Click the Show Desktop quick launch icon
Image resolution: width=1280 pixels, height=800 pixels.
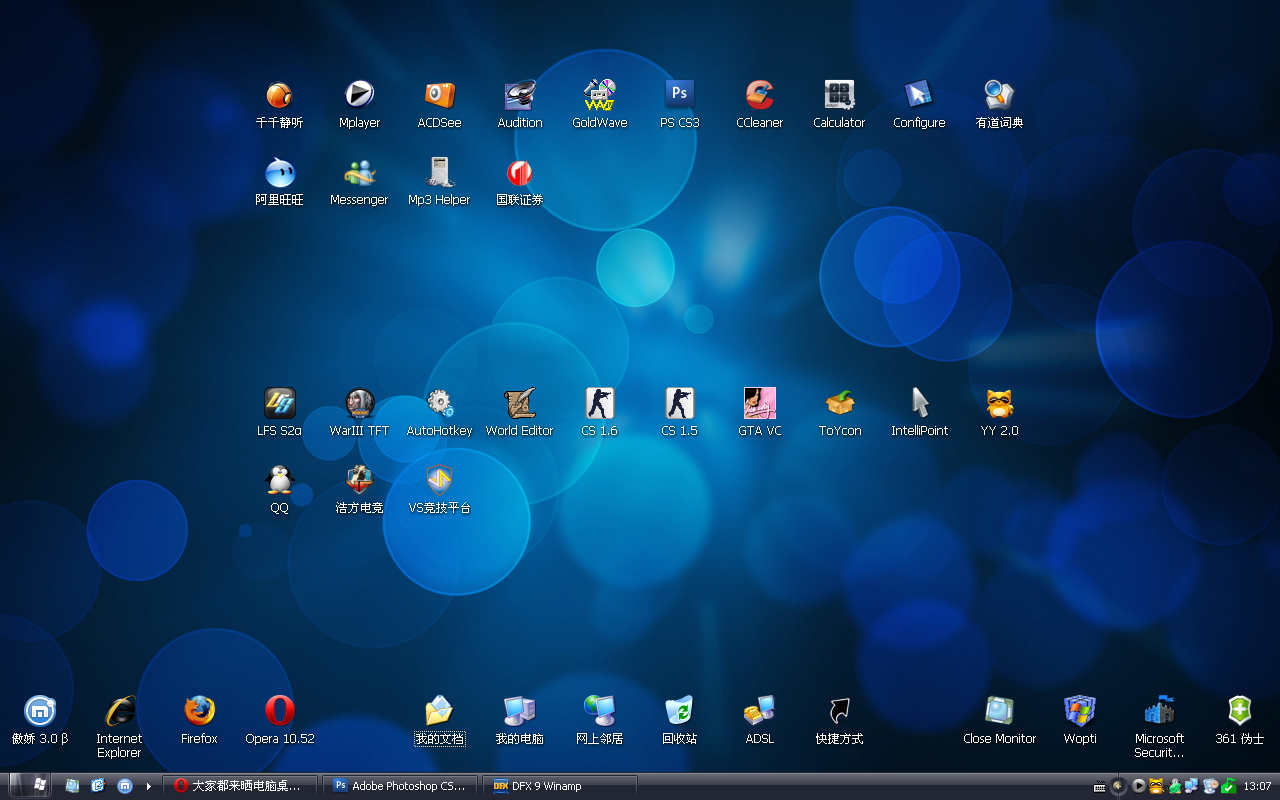[x=72, y=786]
